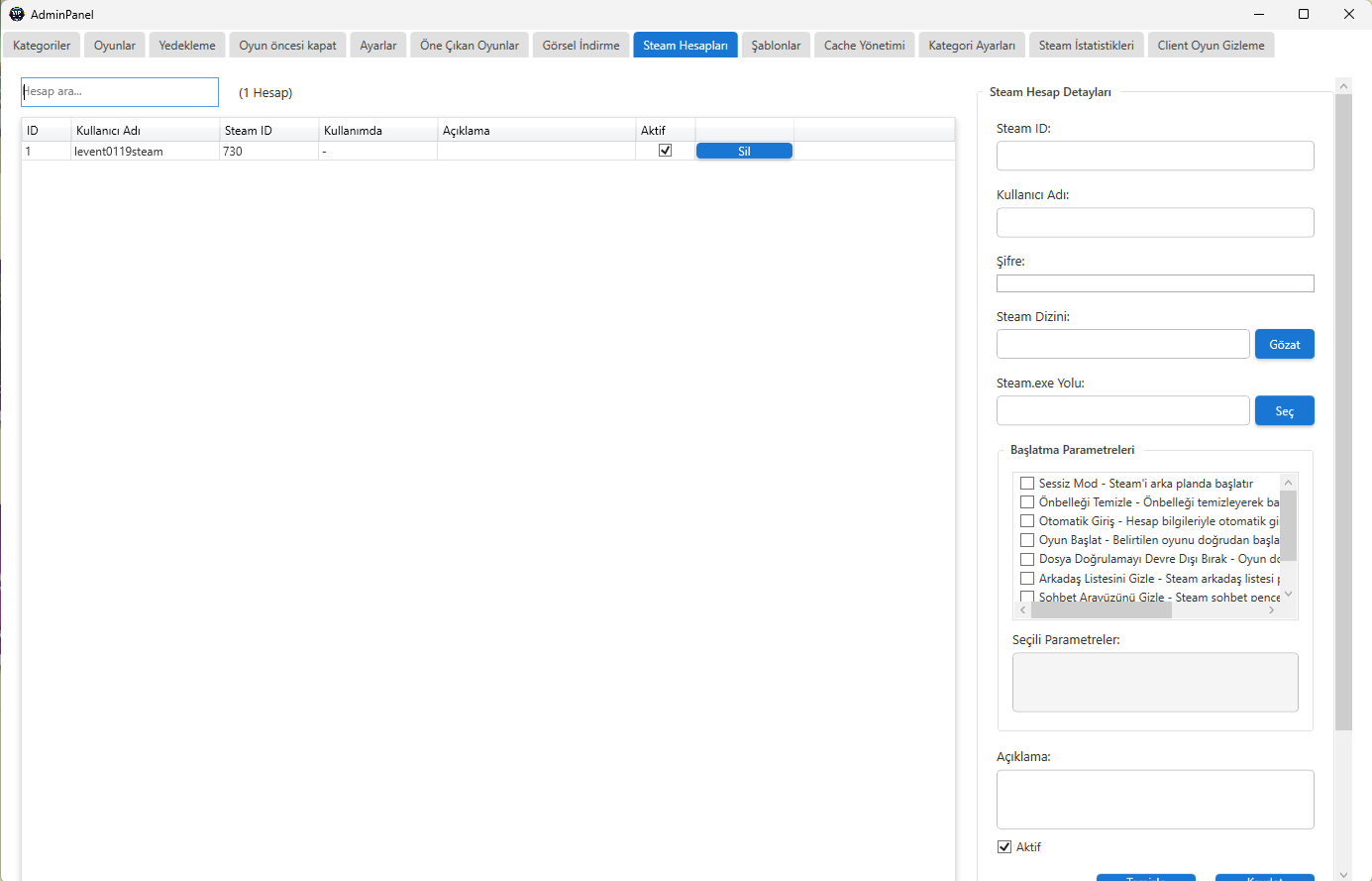Focus the Hesap ara search box
The width and height of the screenshot is (1372, 881).
(x=120, y=92)
